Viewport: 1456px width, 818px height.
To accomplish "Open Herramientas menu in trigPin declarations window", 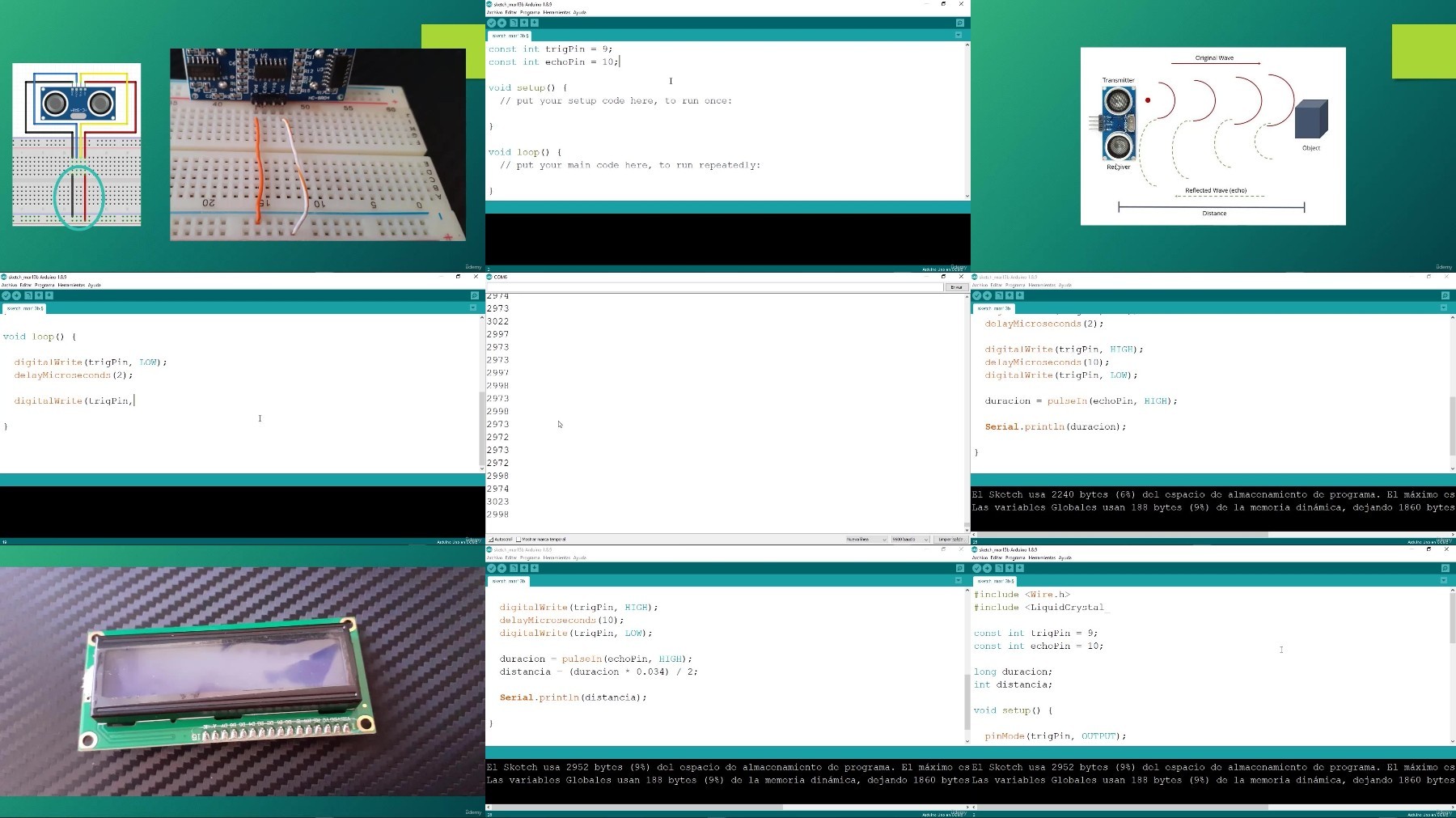I will [x=556, y=12].
